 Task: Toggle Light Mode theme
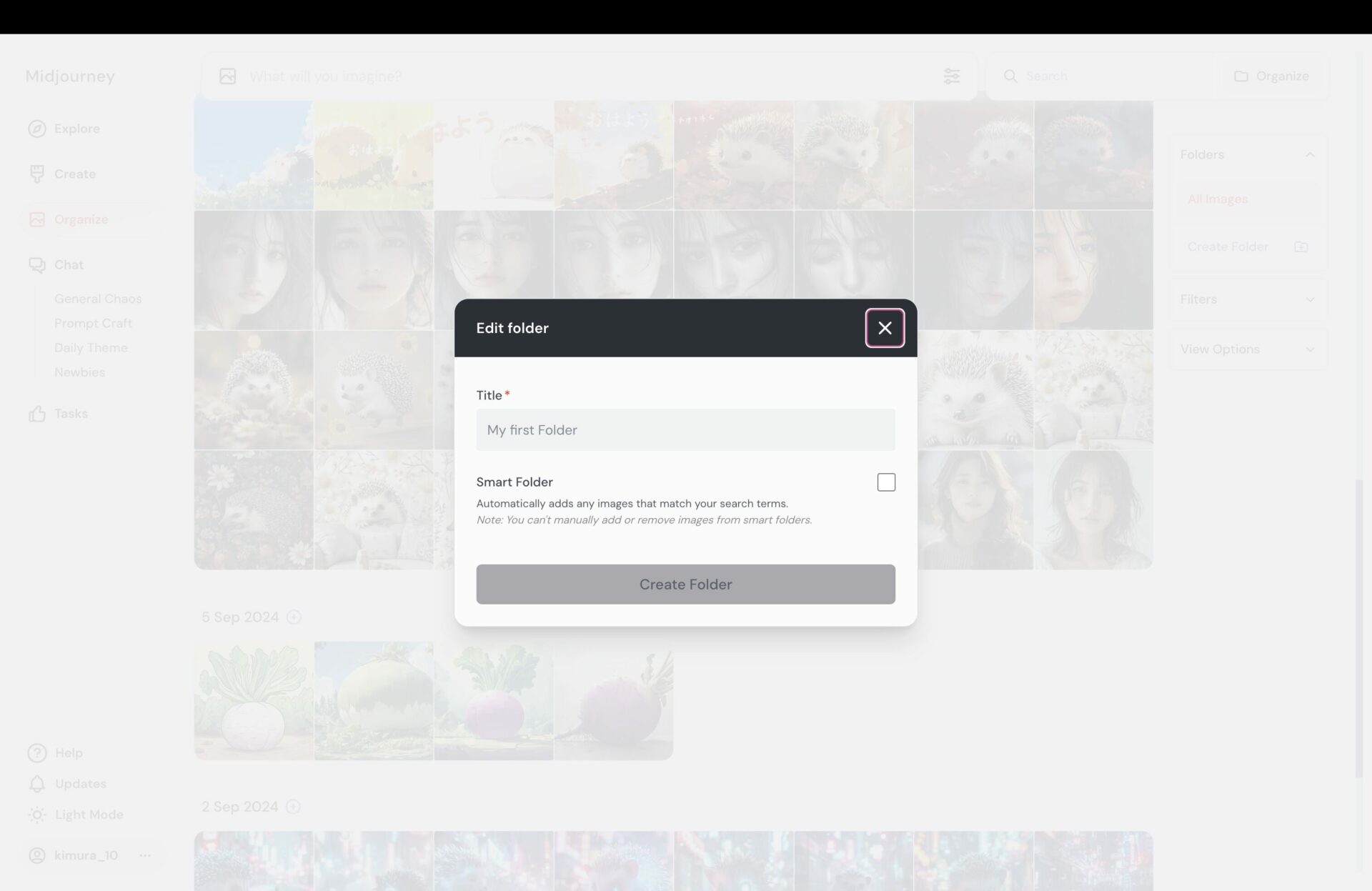tap(88, 815)
